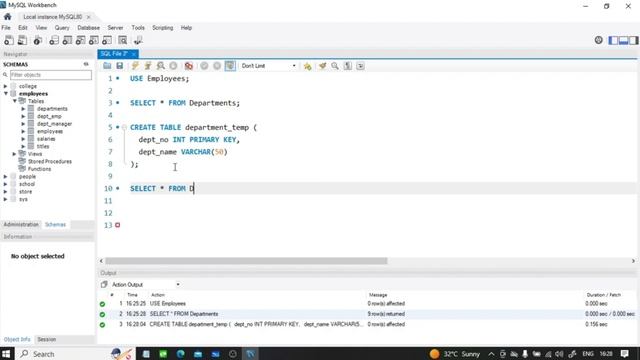Open the Database menu
This screenshot has height=360, width=640.
pos(89,28)
